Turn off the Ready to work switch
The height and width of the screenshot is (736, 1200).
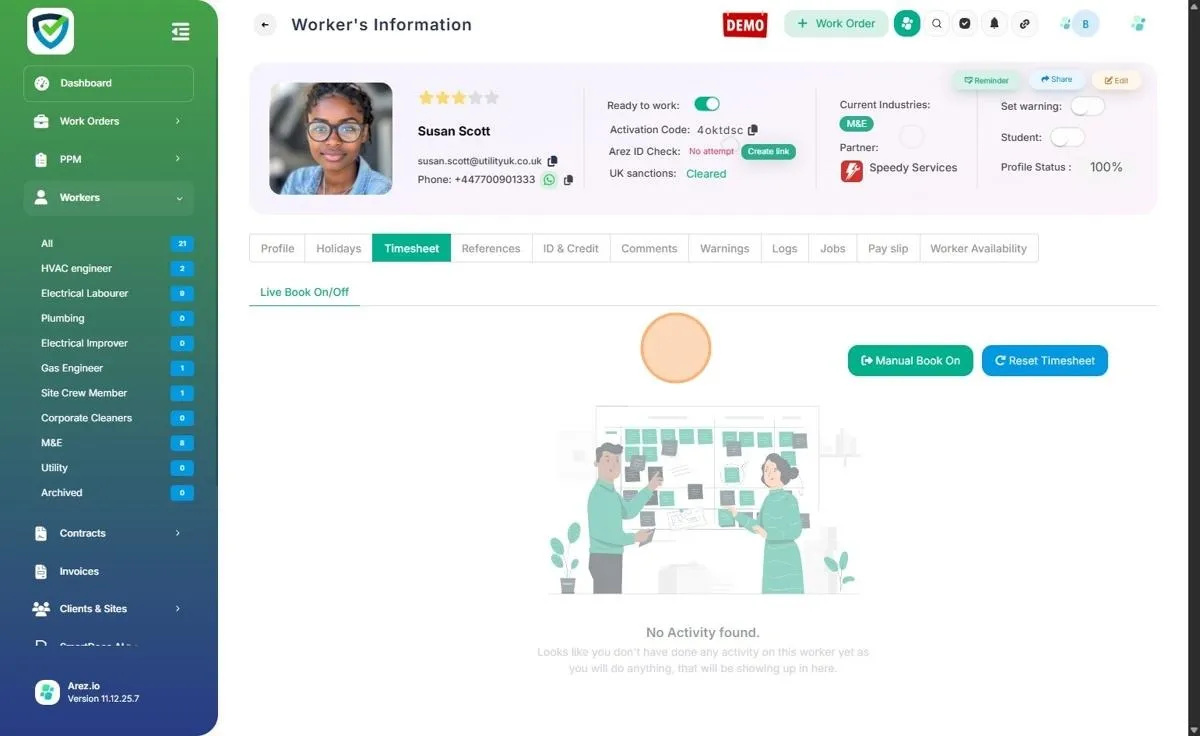tap(707, 104)
